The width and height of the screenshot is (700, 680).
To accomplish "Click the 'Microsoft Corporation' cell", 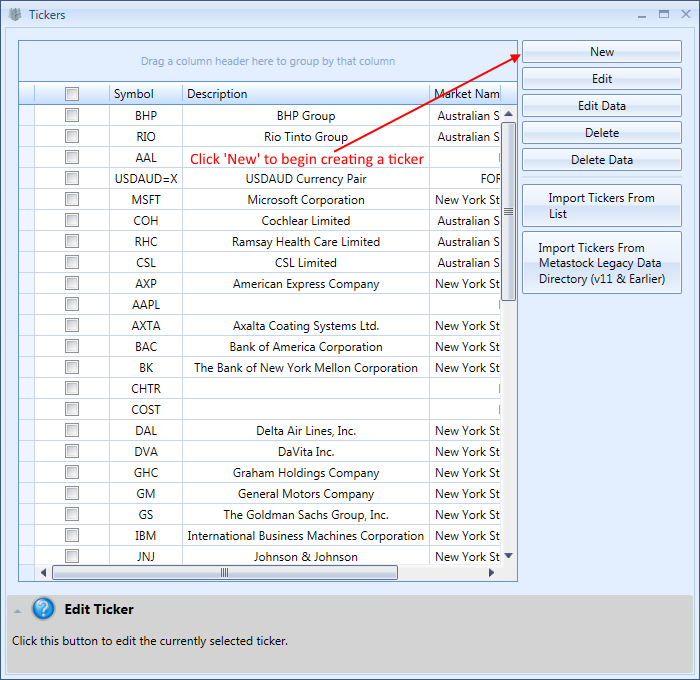I will 306,199.
